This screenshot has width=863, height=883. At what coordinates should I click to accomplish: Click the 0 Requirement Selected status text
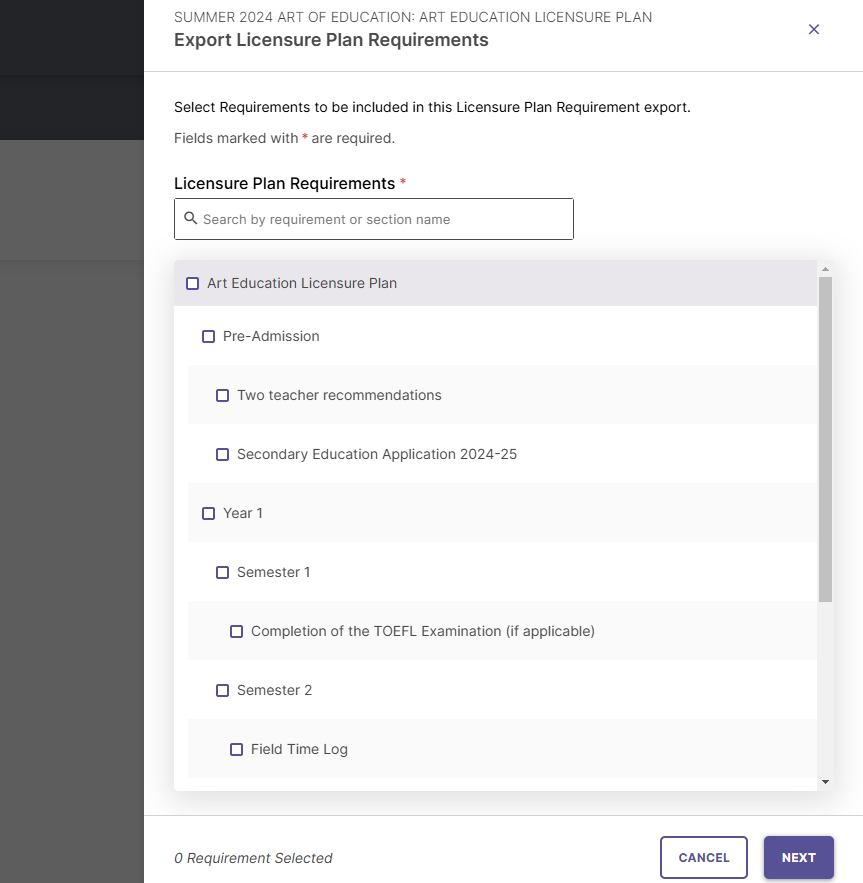point(253,858)
